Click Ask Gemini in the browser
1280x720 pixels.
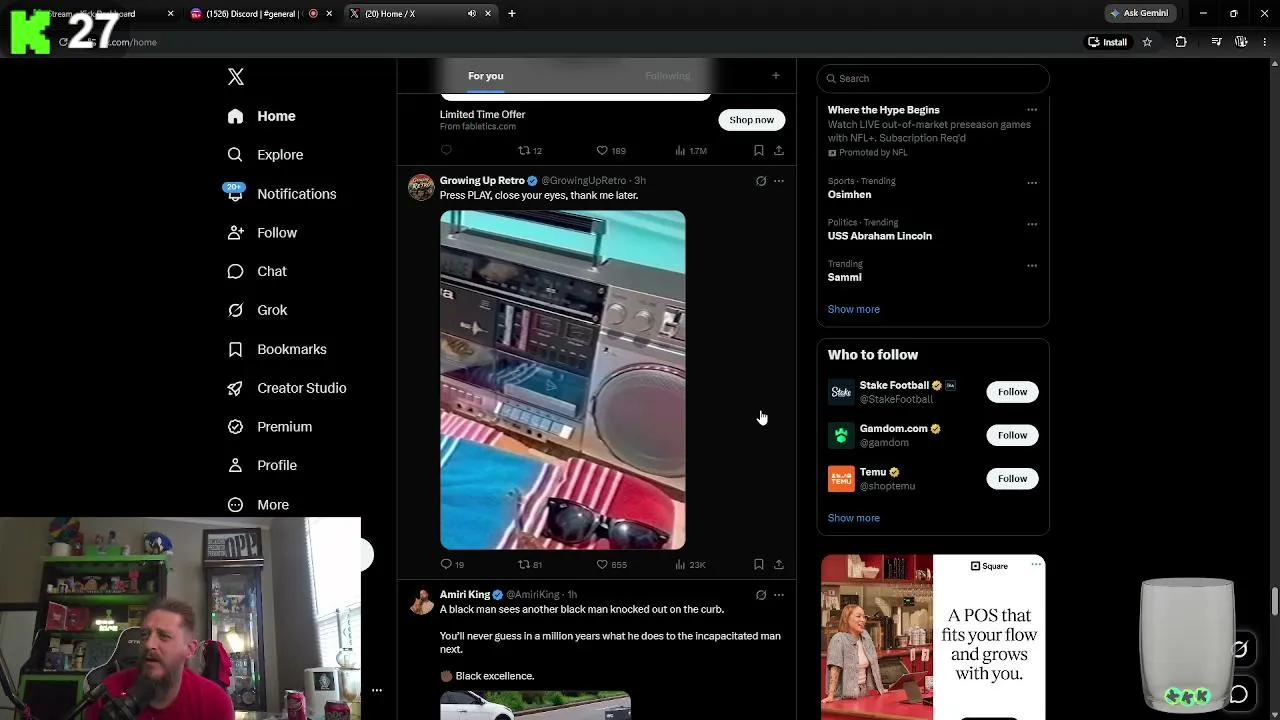(x=1138, y=13)
